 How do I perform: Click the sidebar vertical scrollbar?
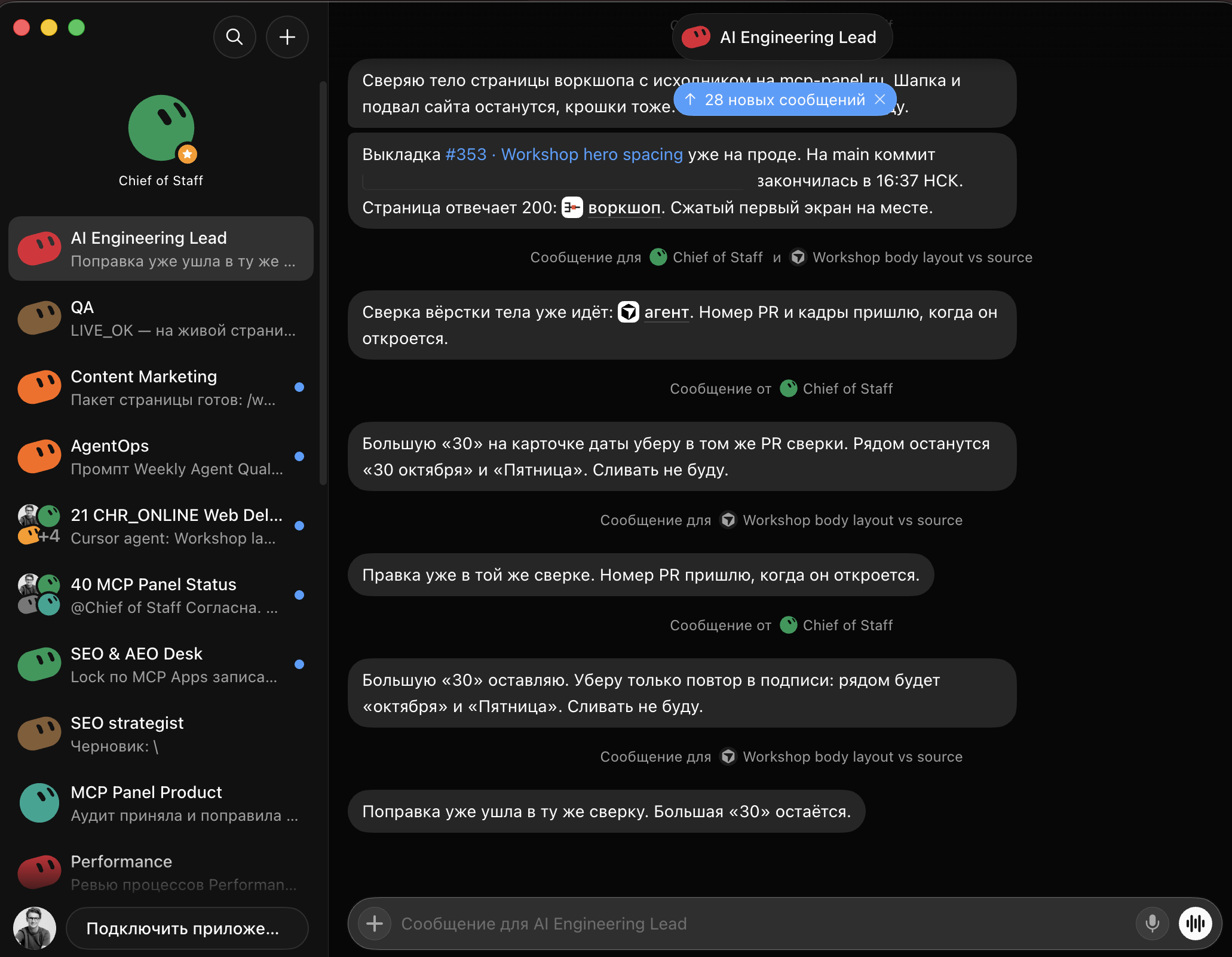pyautogui.click(x=323, y=284)
